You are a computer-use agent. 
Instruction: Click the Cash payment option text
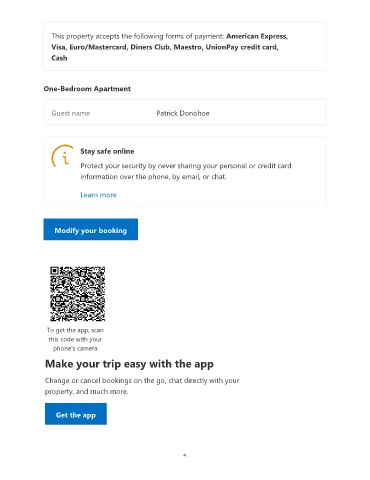(59, 58)
